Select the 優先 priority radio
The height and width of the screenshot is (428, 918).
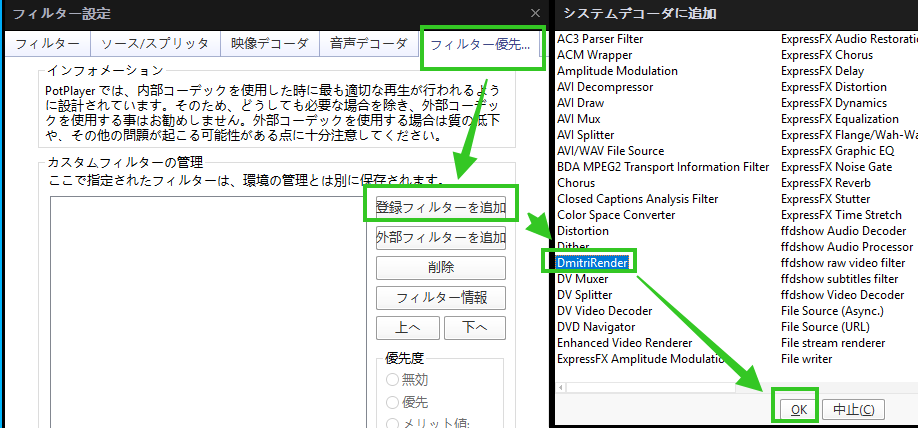point(407,402)
